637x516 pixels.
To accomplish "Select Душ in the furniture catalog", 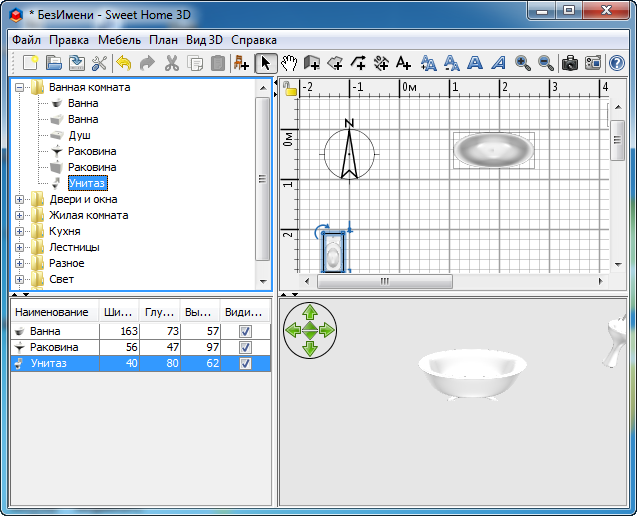I will tap(79, 135).
